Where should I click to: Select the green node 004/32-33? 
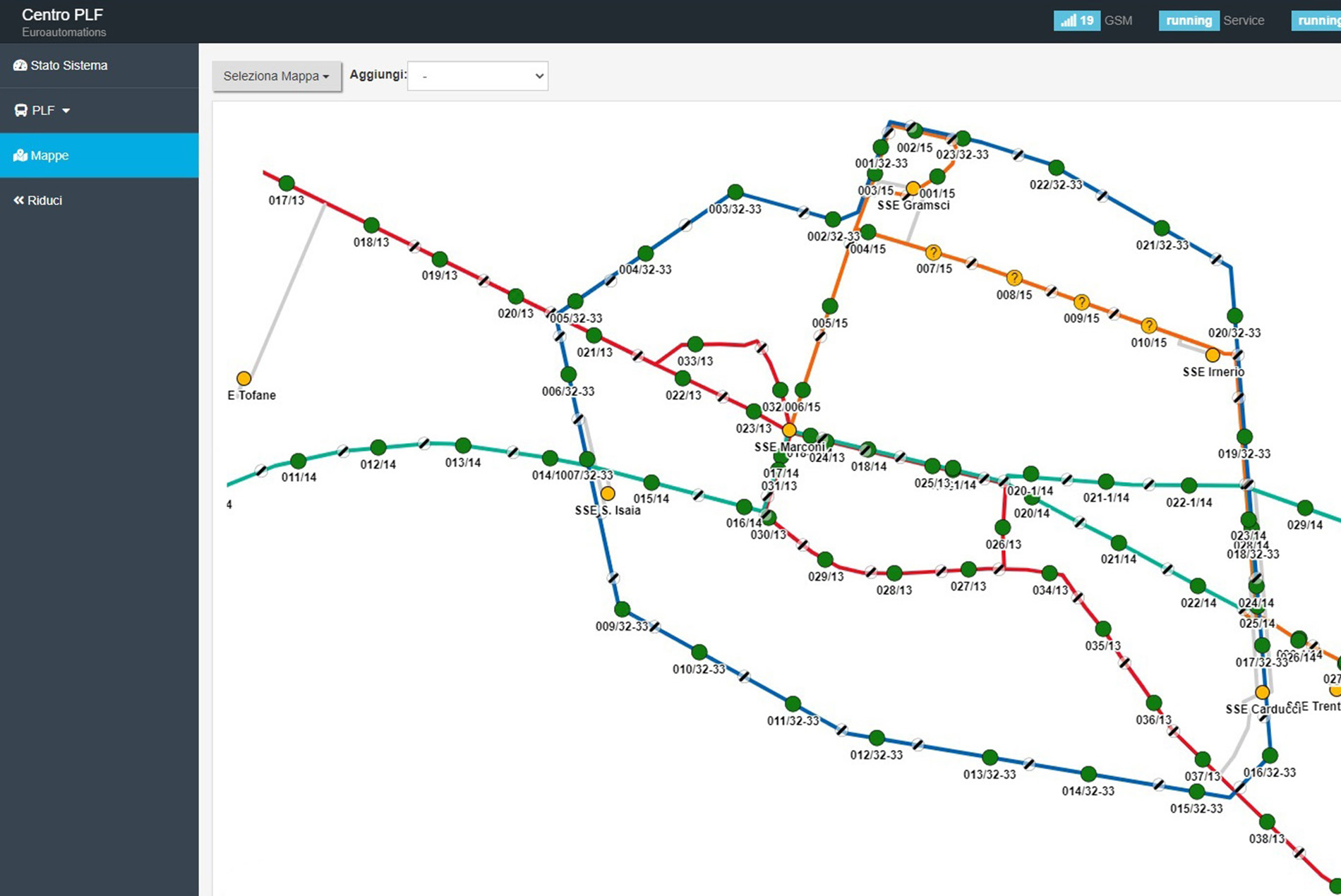tap(645, 253)
